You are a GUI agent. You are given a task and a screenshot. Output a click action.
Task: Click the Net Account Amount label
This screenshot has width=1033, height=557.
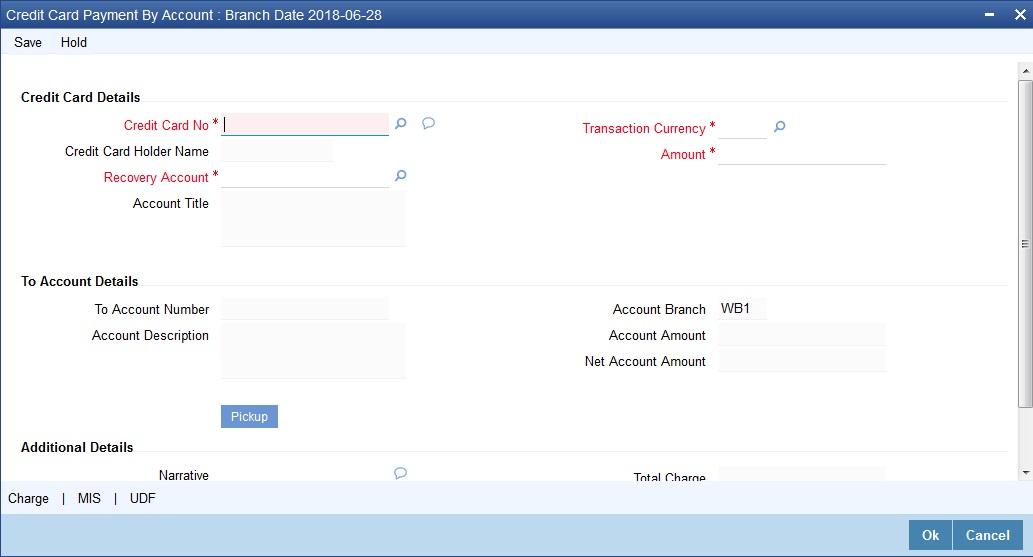pos(645,361)
